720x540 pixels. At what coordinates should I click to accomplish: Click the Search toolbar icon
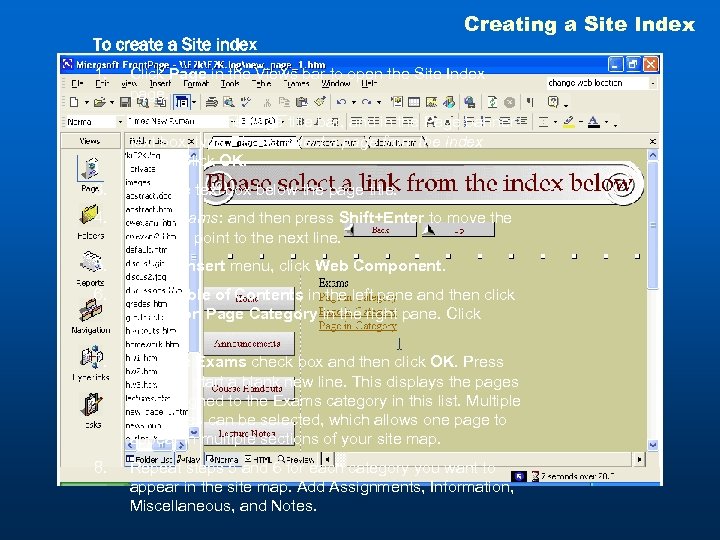(142, 102)
